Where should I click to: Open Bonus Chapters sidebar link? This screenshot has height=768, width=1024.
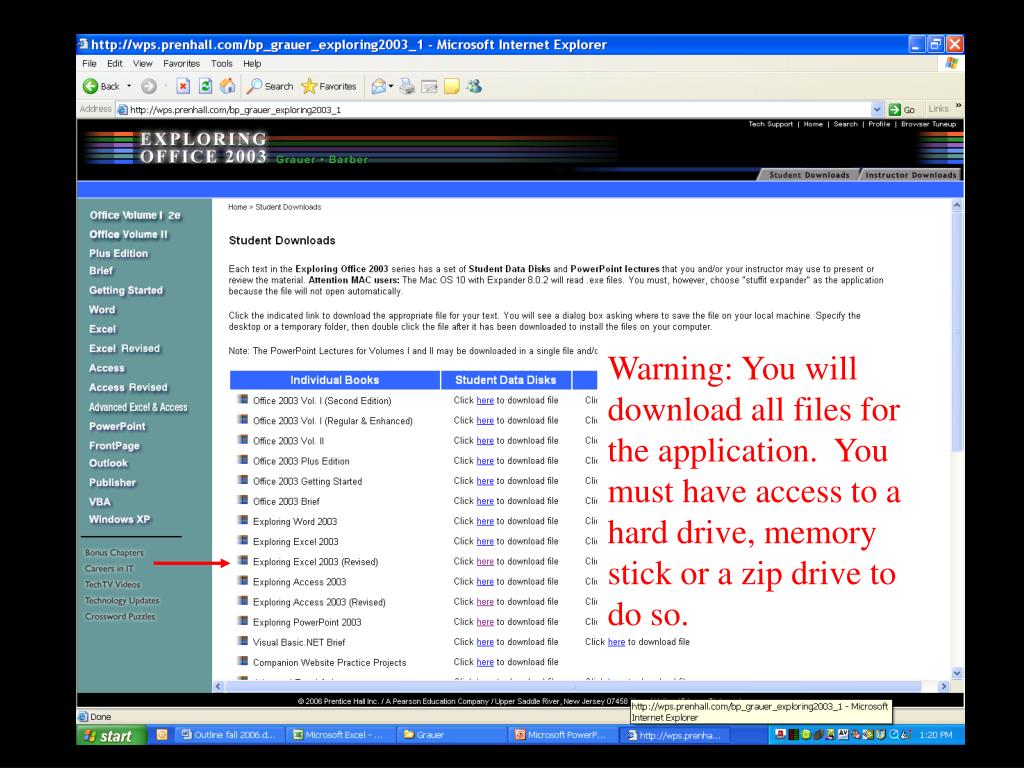point(114,552)
